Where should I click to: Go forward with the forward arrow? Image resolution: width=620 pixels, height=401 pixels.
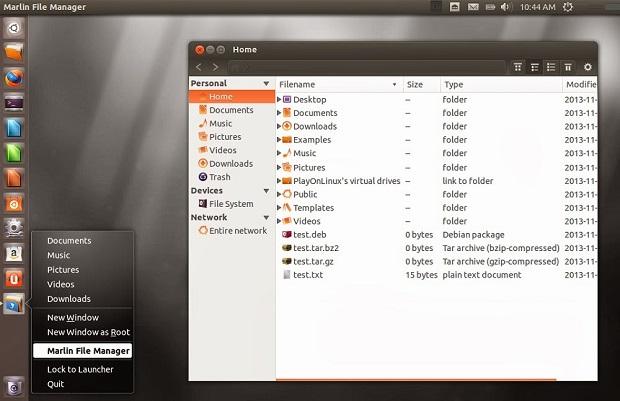click(x=215, y=67)
